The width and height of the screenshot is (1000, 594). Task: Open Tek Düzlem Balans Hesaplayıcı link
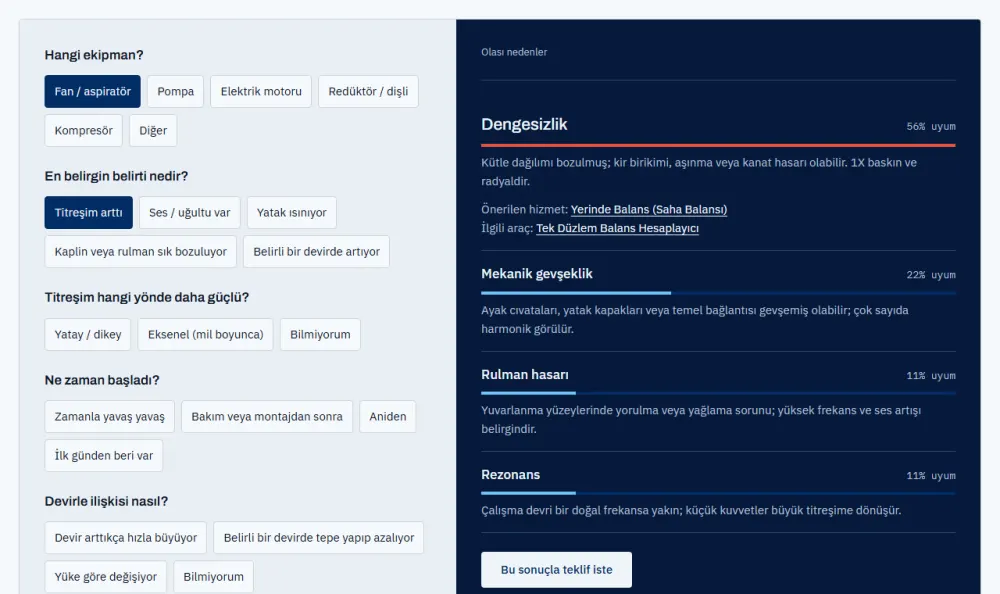pos(617,228)
